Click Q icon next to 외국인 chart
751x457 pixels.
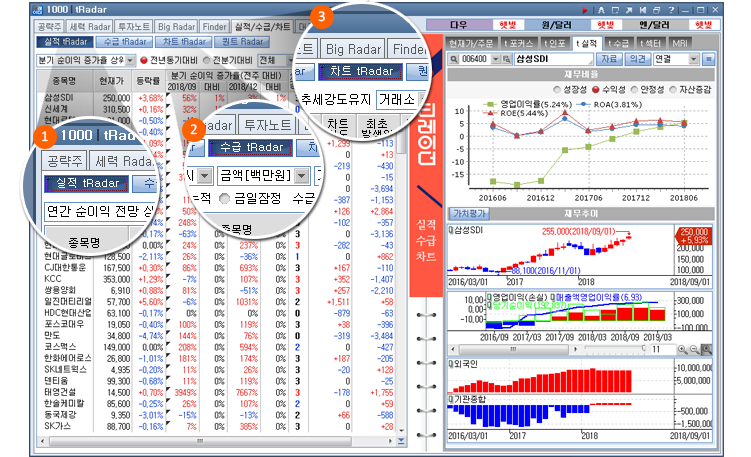coord(451,364)
